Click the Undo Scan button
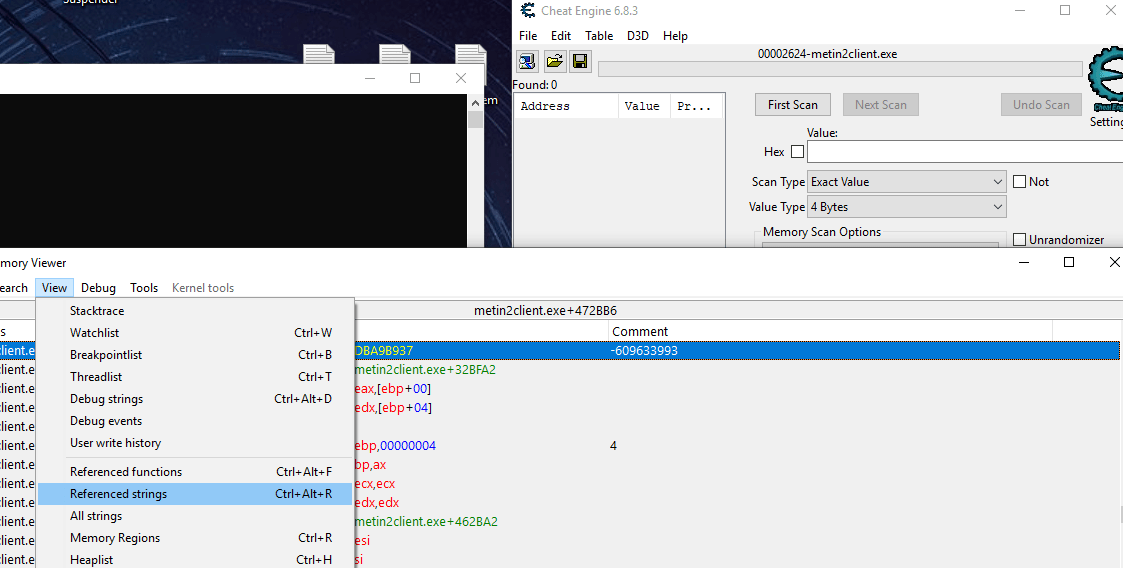The width and height of the screenshot is (1123, 568). click(x=1041, y=105)
